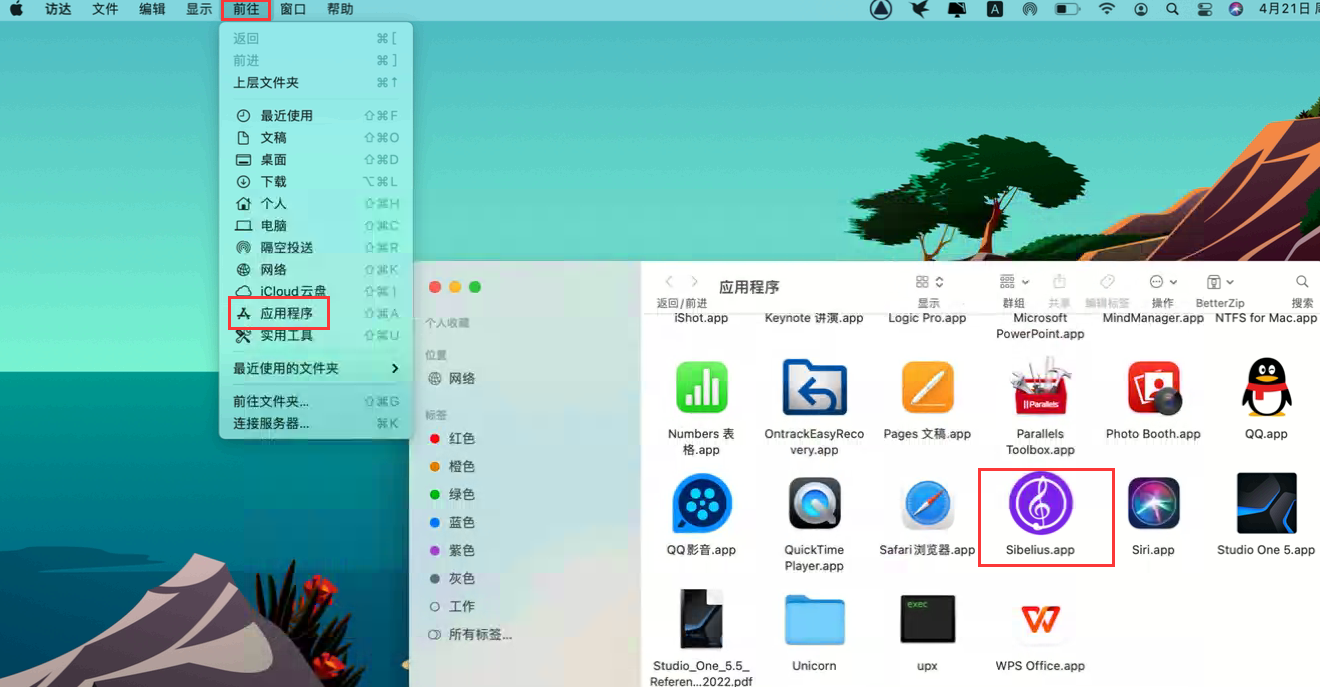
Task: Open the 显示 view switcher dropdown
Action: [929, 282]
